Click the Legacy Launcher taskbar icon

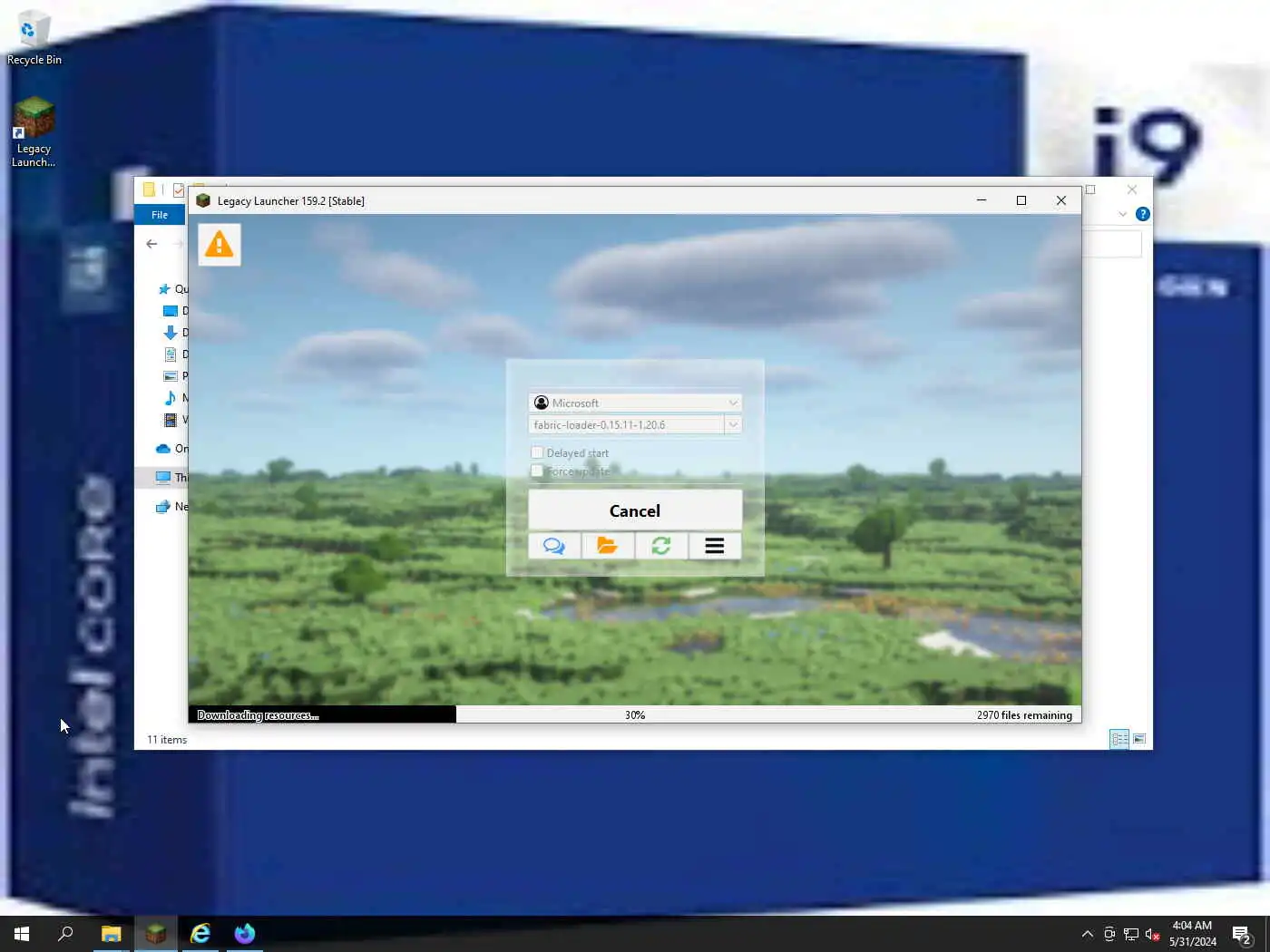click(x=156, y=933)
